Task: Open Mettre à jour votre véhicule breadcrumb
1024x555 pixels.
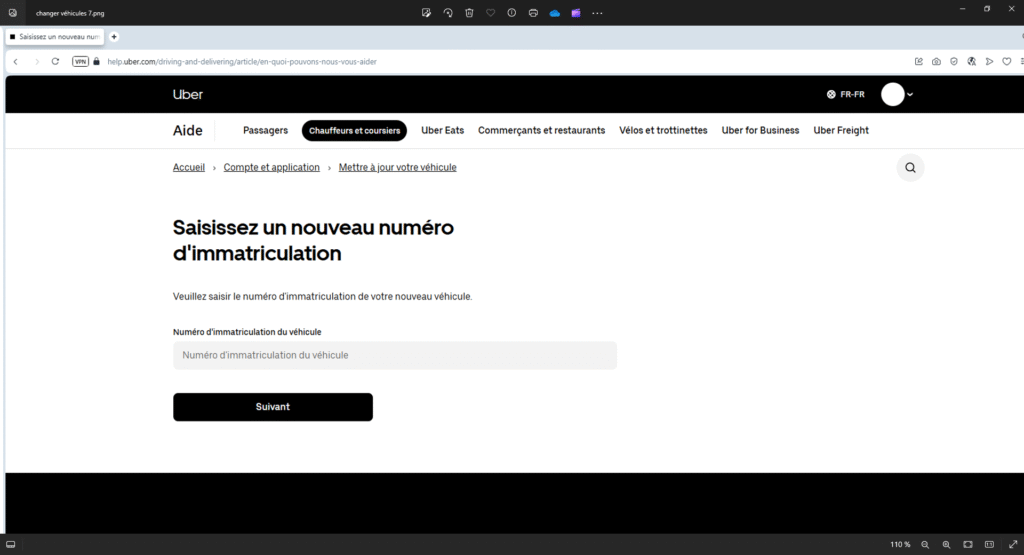Action: click(397, 167)
